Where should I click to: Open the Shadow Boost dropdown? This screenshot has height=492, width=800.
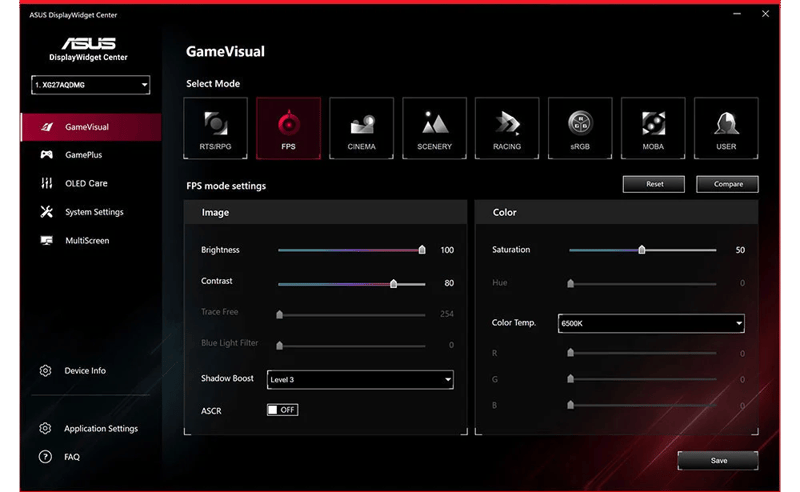pos(360,380)
